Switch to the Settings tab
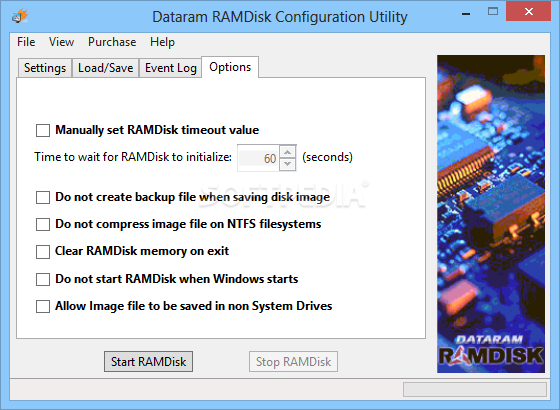This screenshot has width=560, height=410. pyautogui.click(x=45, y=68)
